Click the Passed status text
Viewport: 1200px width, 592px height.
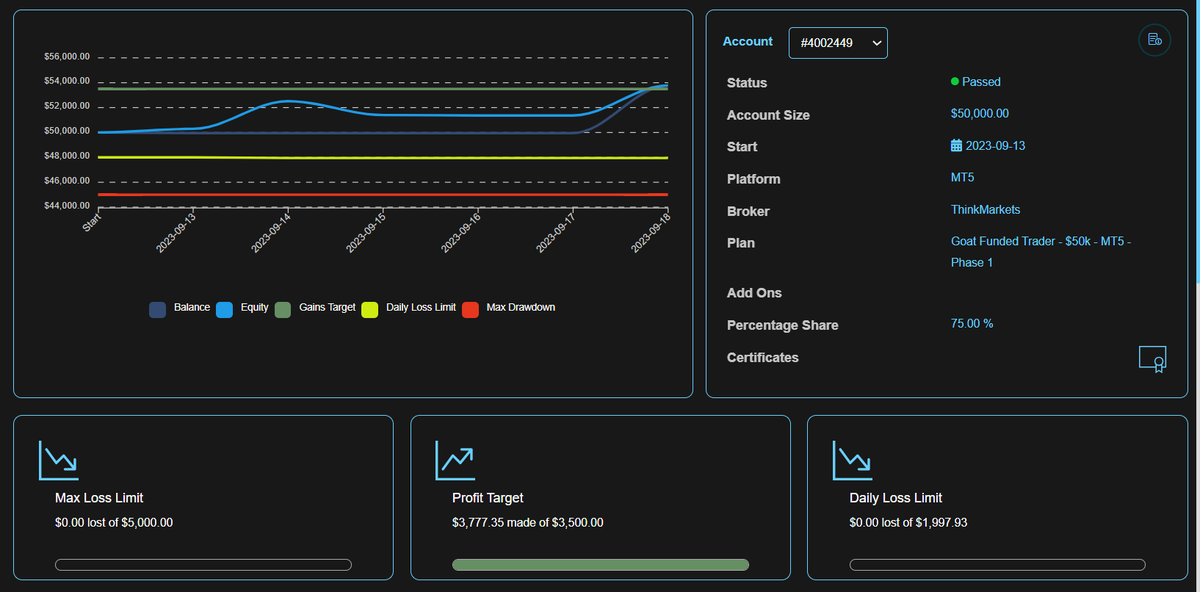tap(981, 82)
